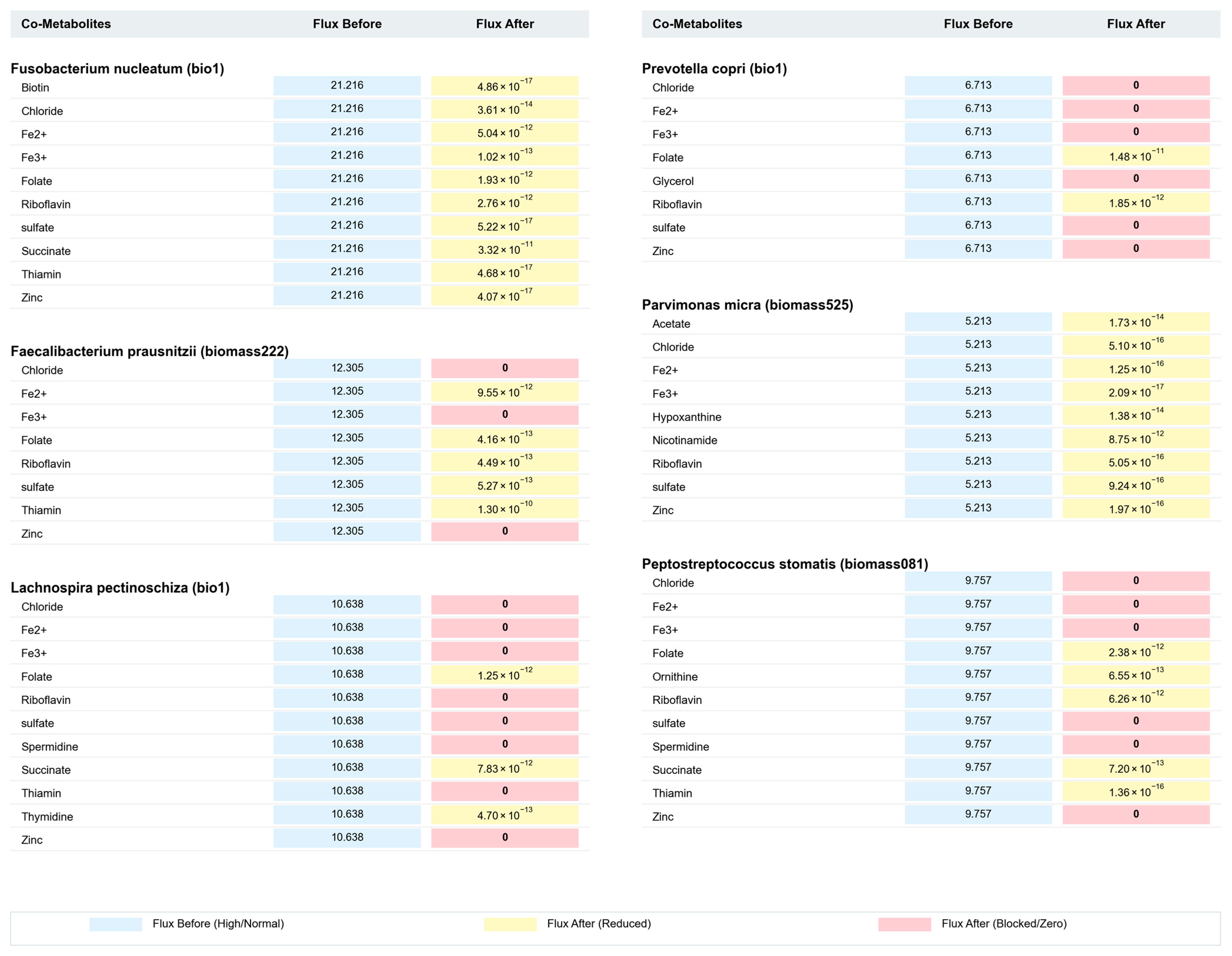Click the Peptostreptococcus stomatis (biomass081) heading
The width and height of the screenshot is (1232, 956).
tap(785, 563)
